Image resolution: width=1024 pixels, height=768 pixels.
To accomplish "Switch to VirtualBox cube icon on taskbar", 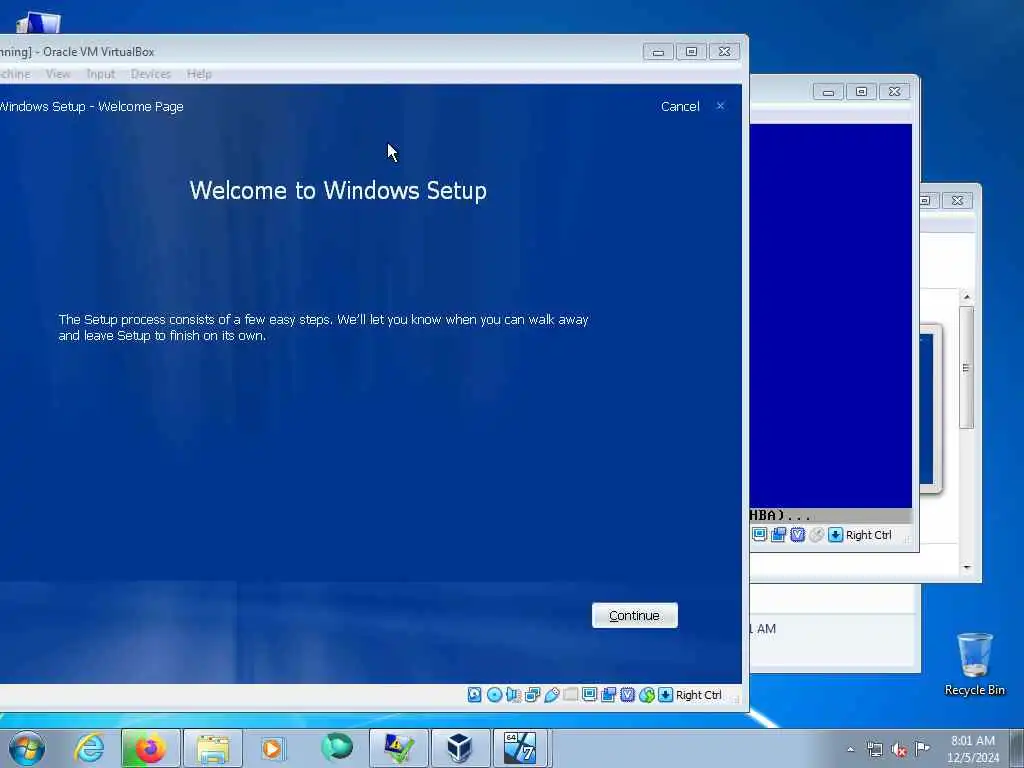I will click(460, 748).
